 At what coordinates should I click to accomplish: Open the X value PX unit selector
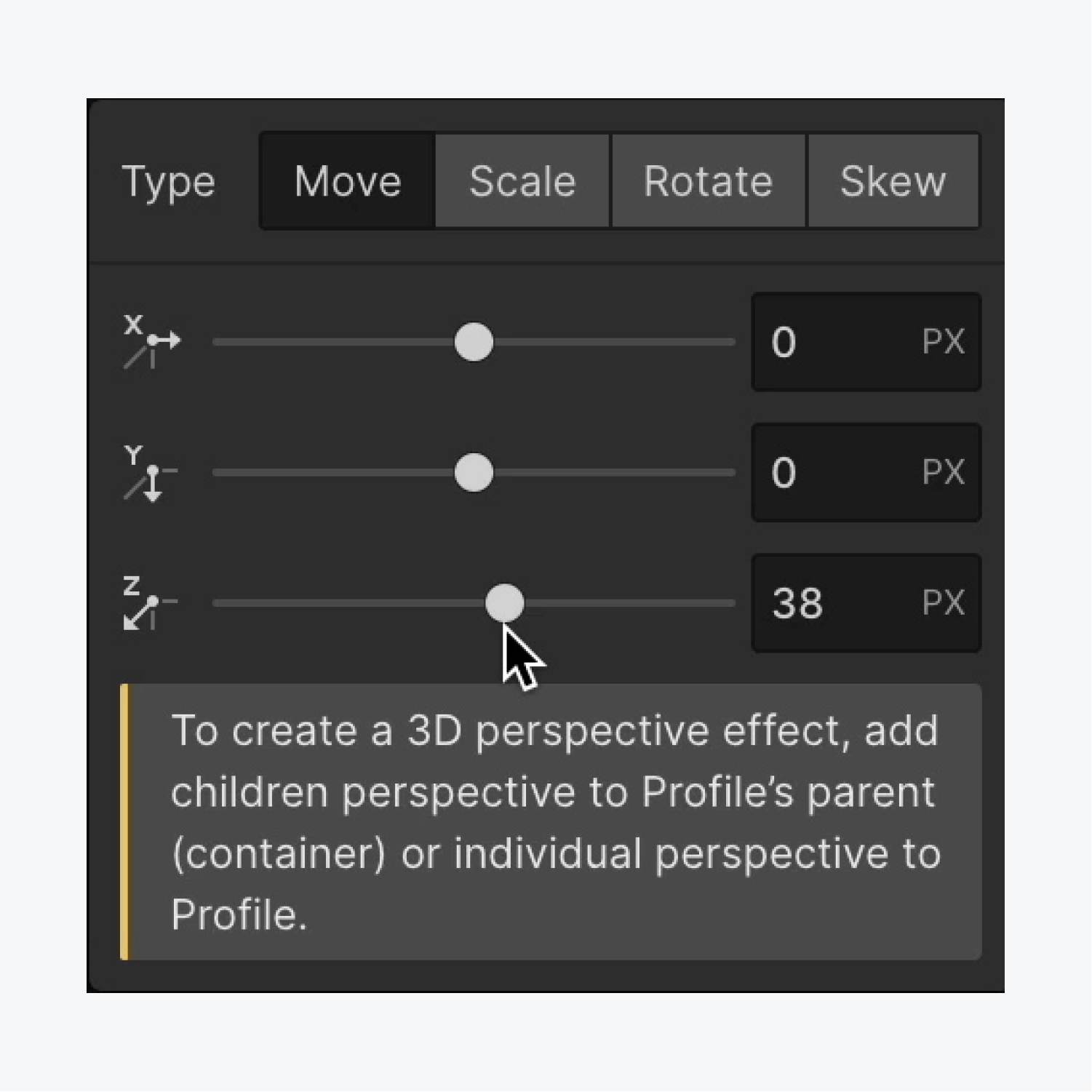[943, 342]
